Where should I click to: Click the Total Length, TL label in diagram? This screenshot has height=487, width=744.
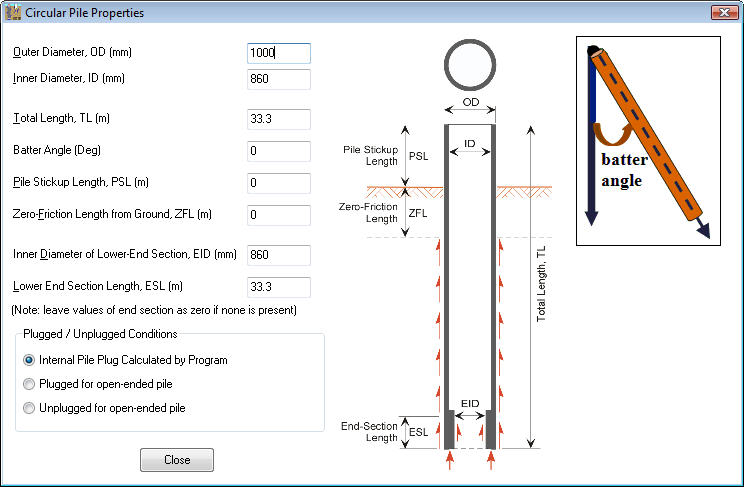[541, 285]
